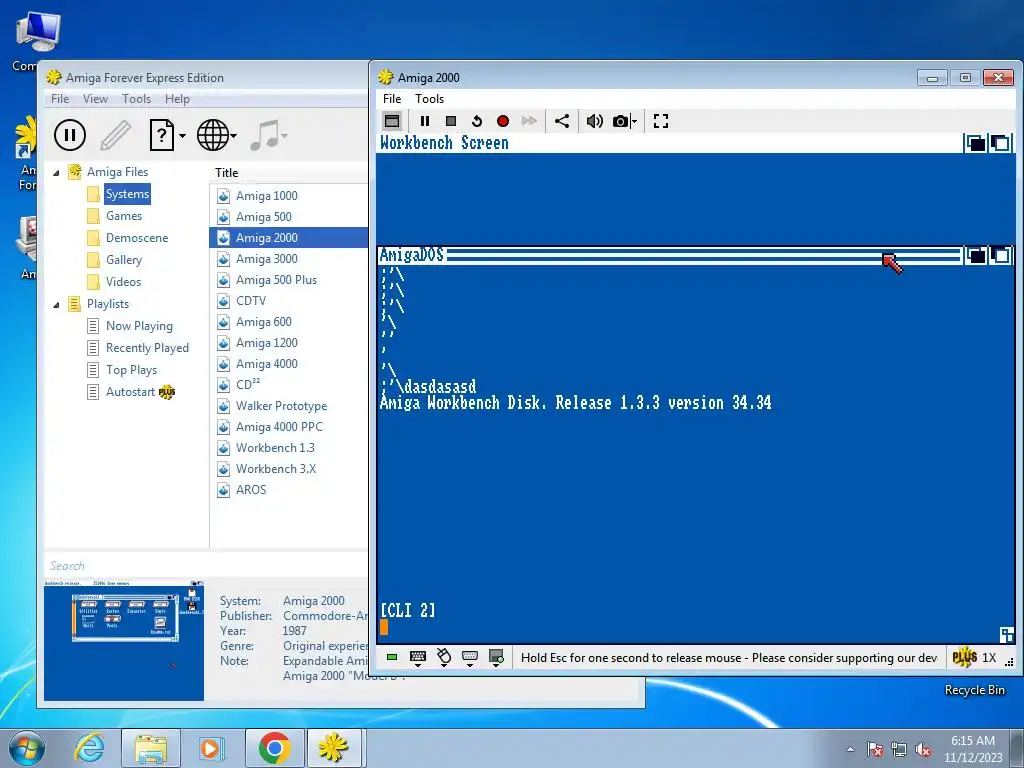Viewport: 1024px width, 768px height.
Task: Collapse the Playlists tree node
Action: click(x=56, y=304)
